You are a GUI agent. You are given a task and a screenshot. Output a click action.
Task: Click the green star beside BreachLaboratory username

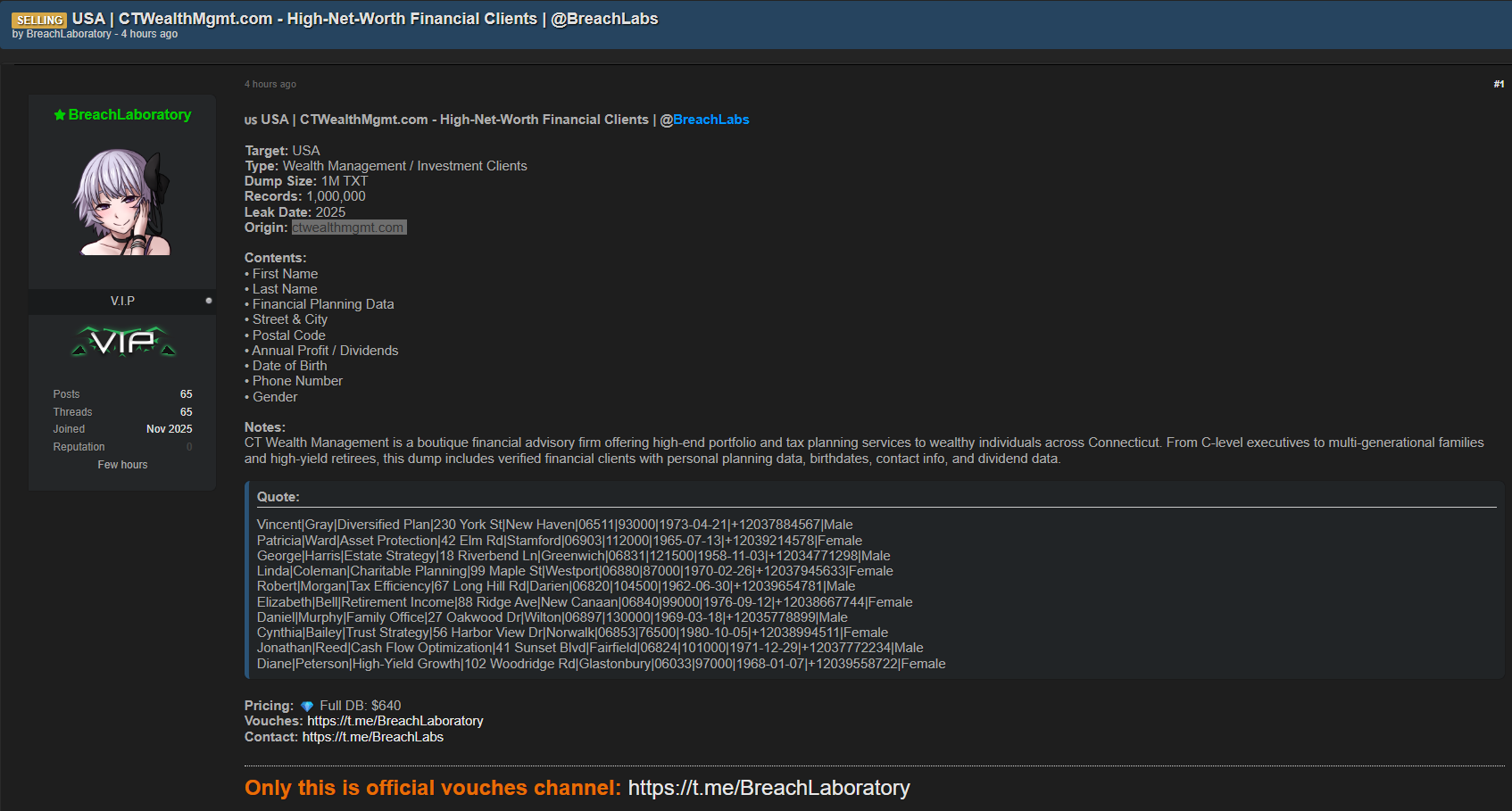pos(60,115)
